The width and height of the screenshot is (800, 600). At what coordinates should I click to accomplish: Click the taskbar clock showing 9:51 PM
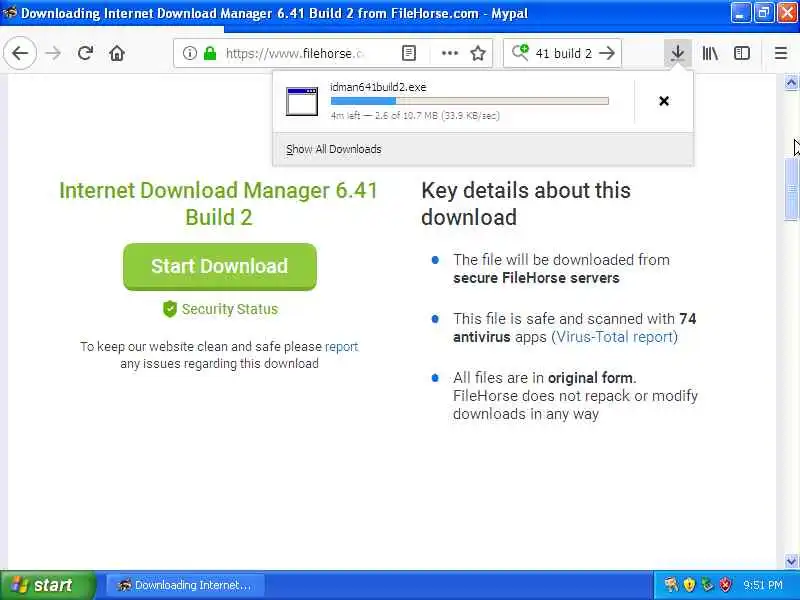click(x=763, y=585)
